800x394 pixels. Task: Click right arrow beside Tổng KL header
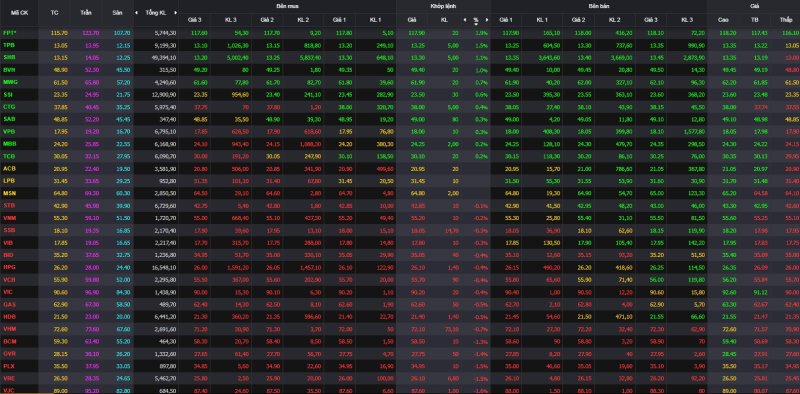pos(176,12)
